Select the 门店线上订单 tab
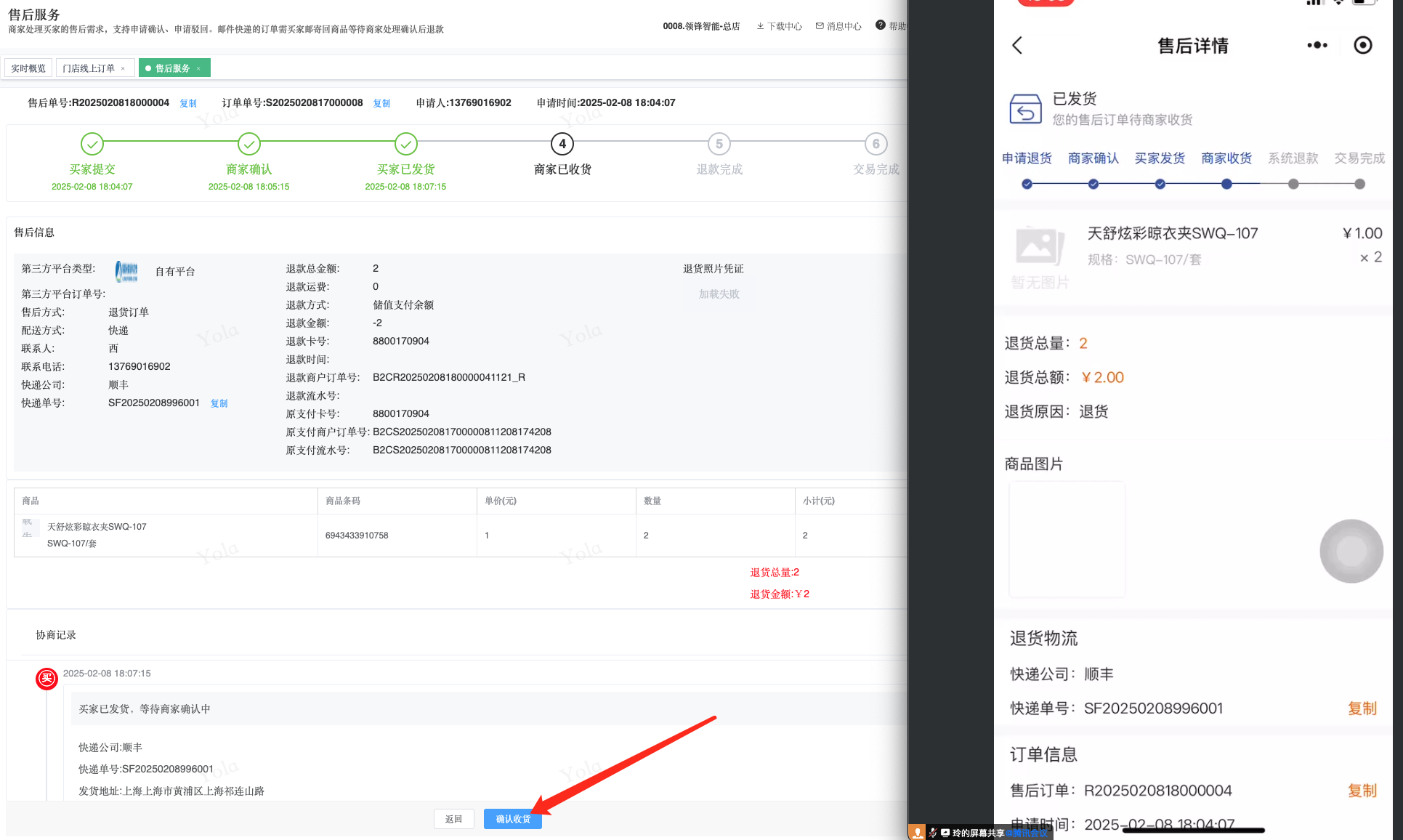The image size is (1403, 840). point(88,68)
